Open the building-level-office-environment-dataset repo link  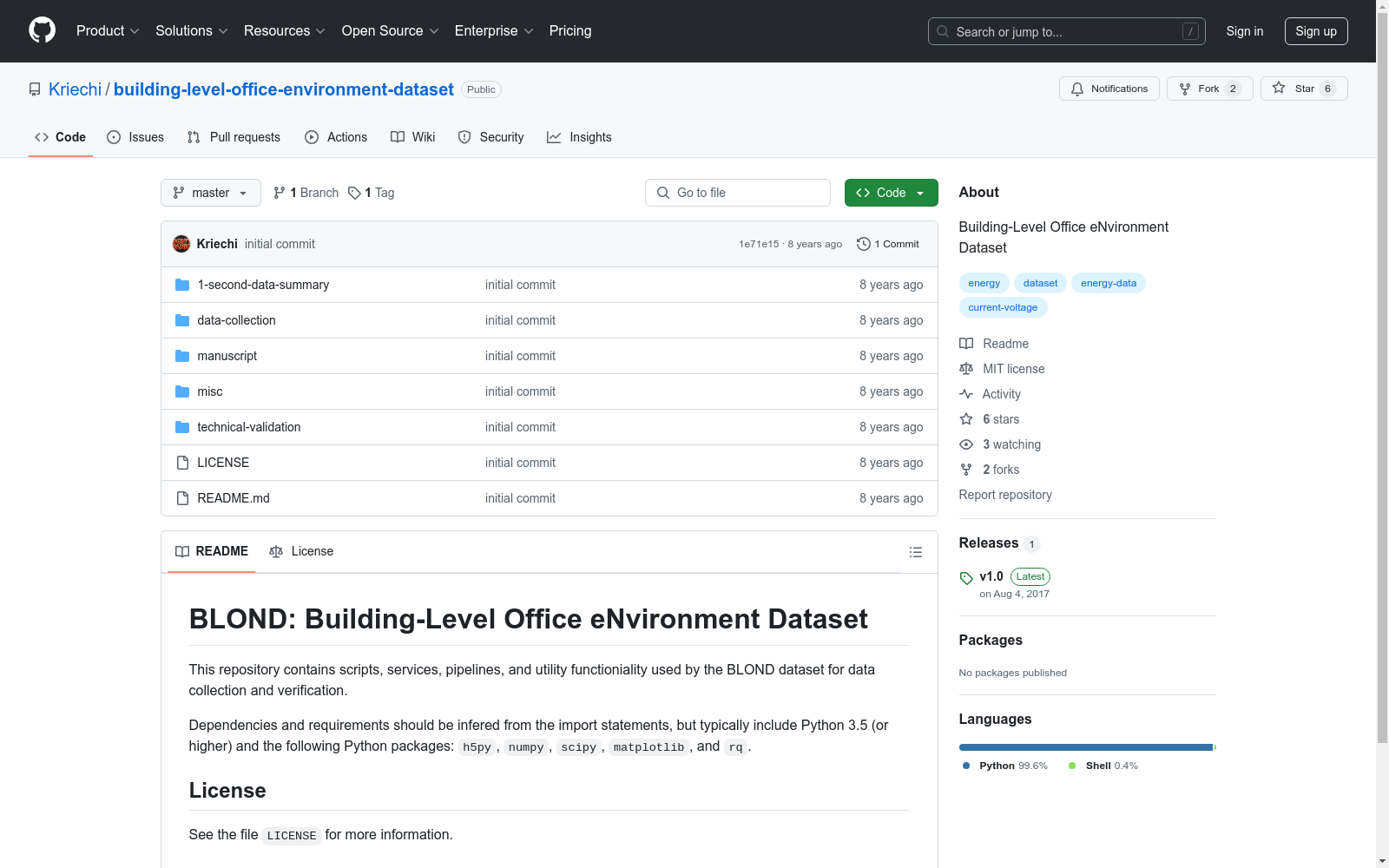[284, 89]
